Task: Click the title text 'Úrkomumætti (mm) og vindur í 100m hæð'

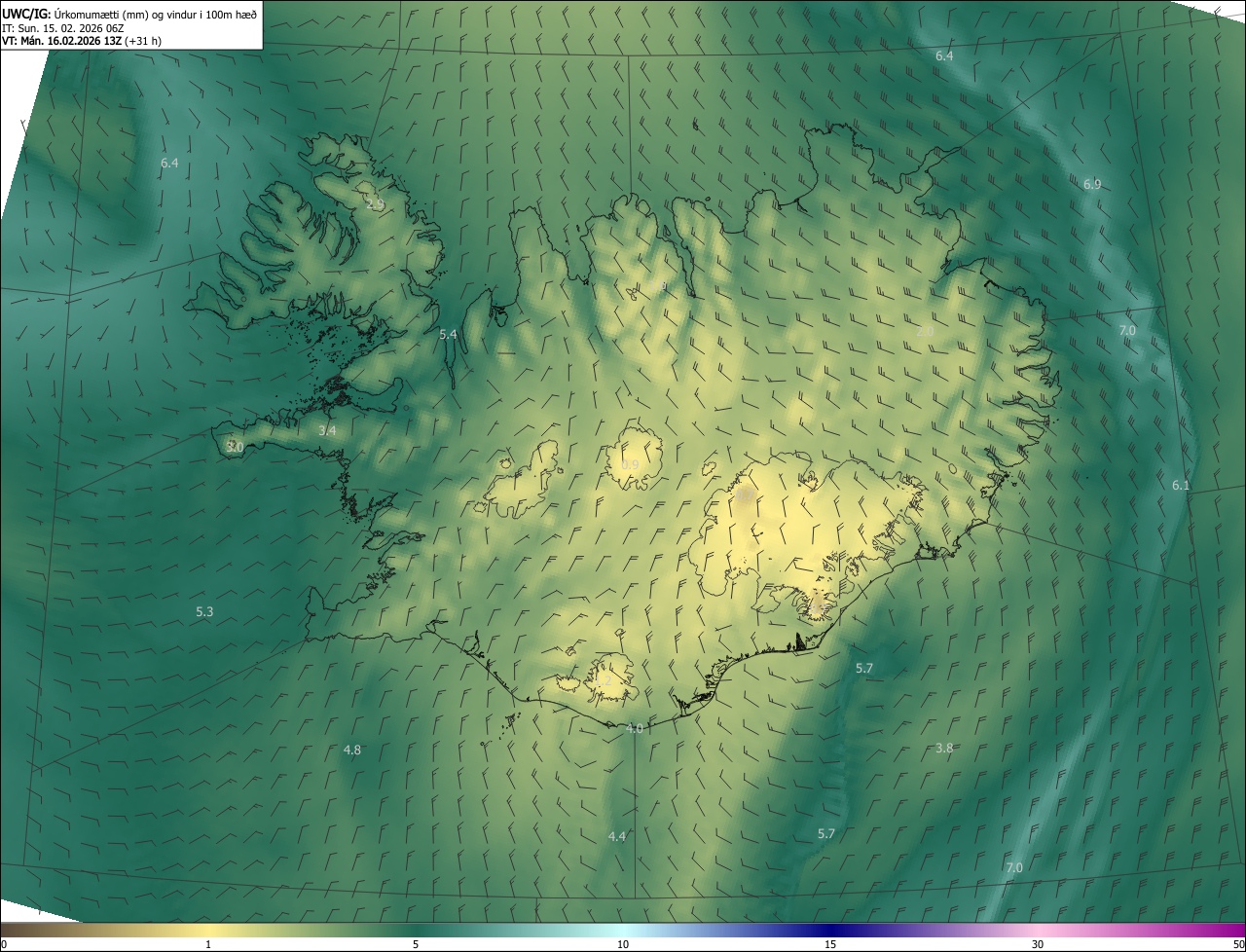Action: click(x=156, y=14)
